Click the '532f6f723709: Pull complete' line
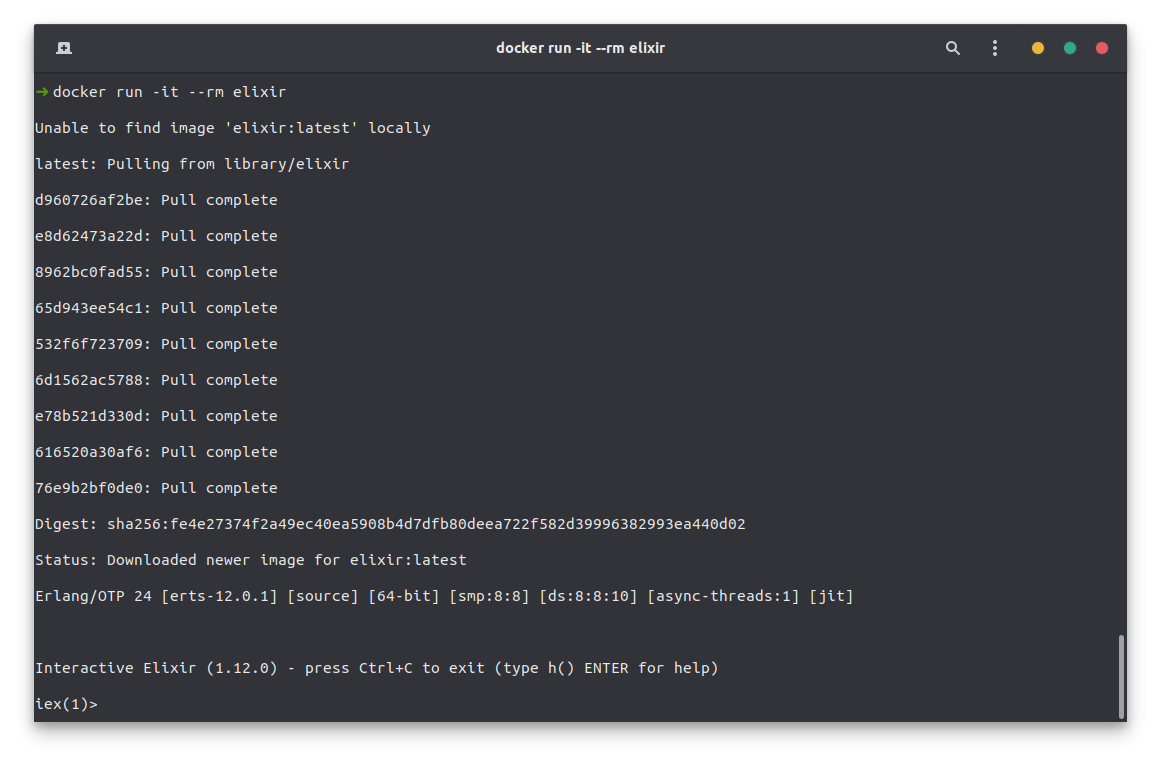Viewport: 1161px width, 766px height. 156,344
